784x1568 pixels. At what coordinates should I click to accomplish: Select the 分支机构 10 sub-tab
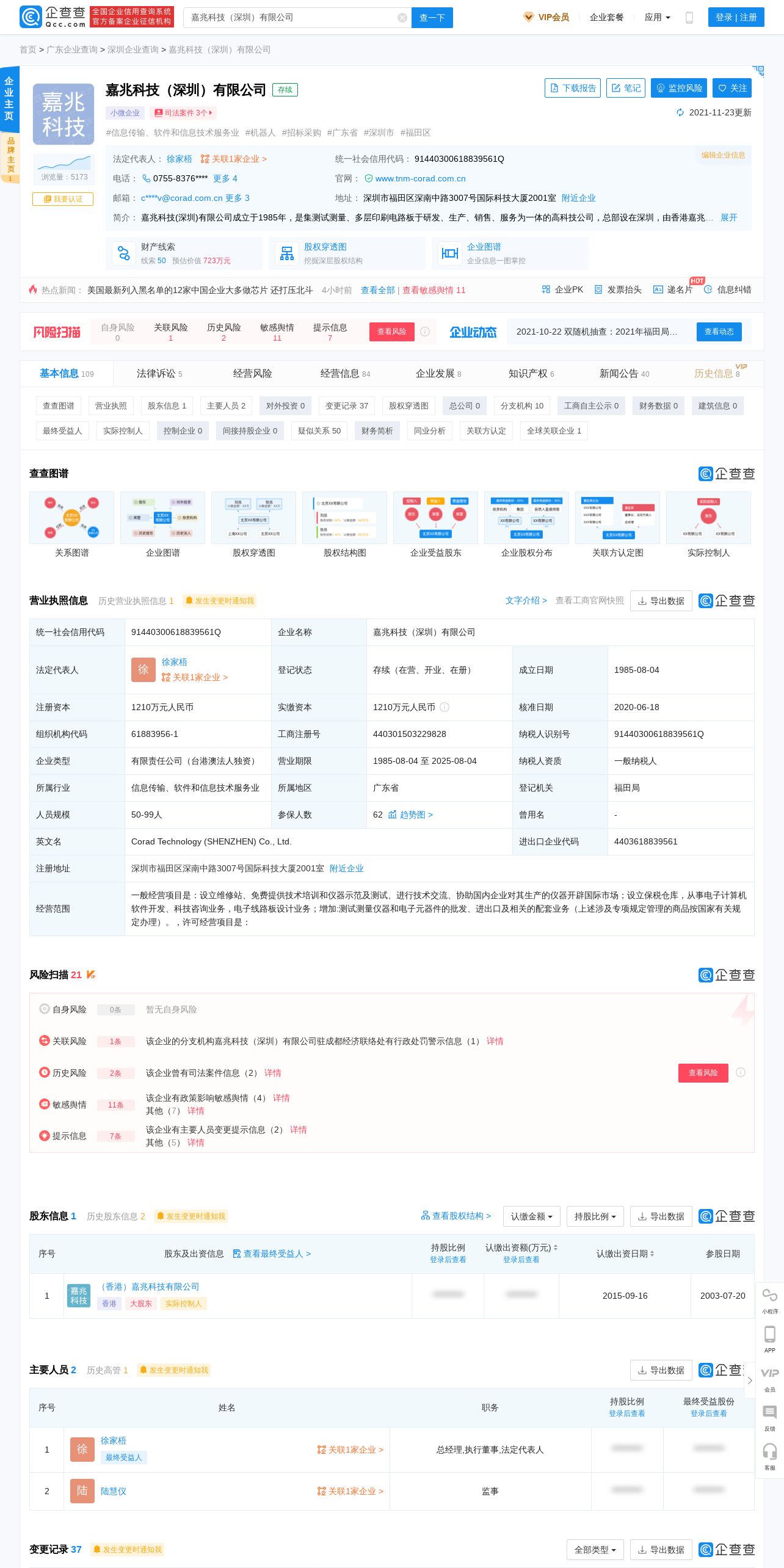coord(522,406)
